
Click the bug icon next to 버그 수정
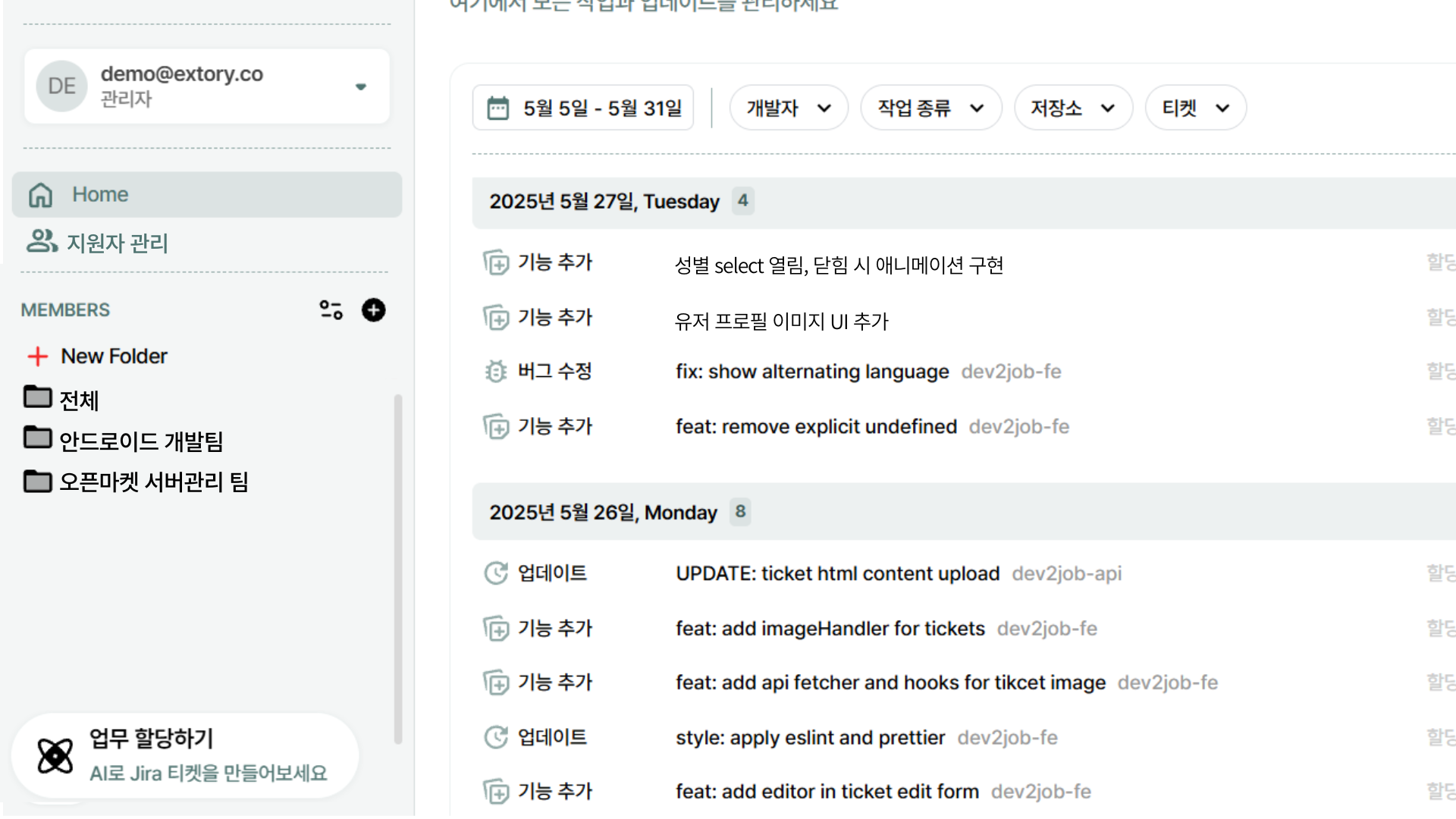496,372
